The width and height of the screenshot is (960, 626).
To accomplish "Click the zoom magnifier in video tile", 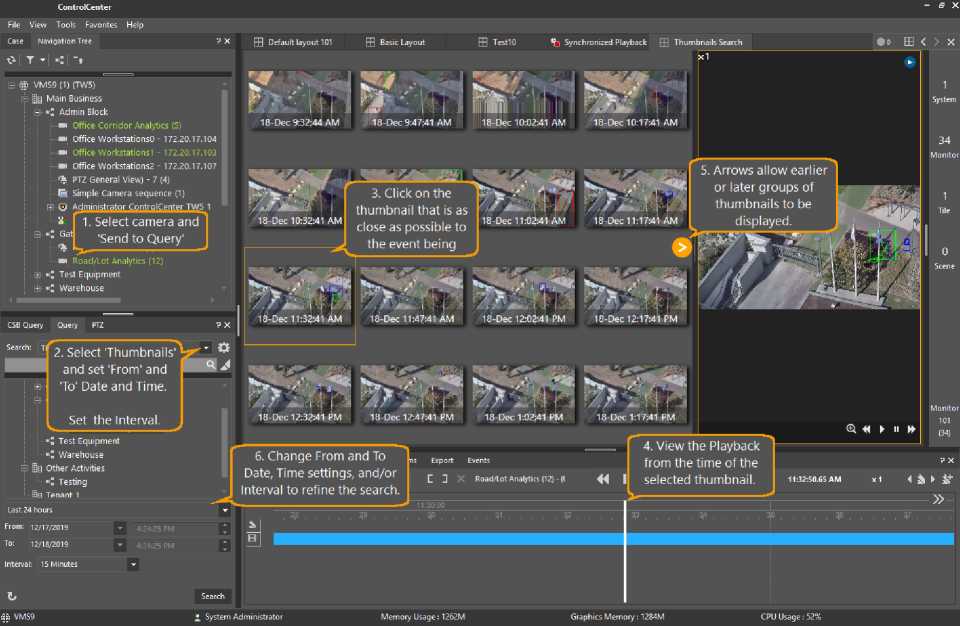I will [851, 429].
